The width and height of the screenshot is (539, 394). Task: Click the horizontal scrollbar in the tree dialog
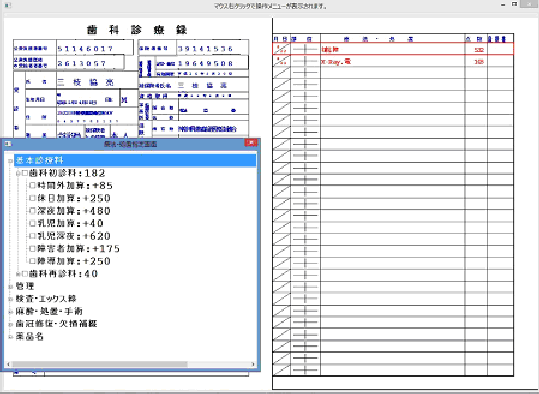click(131, 364)
